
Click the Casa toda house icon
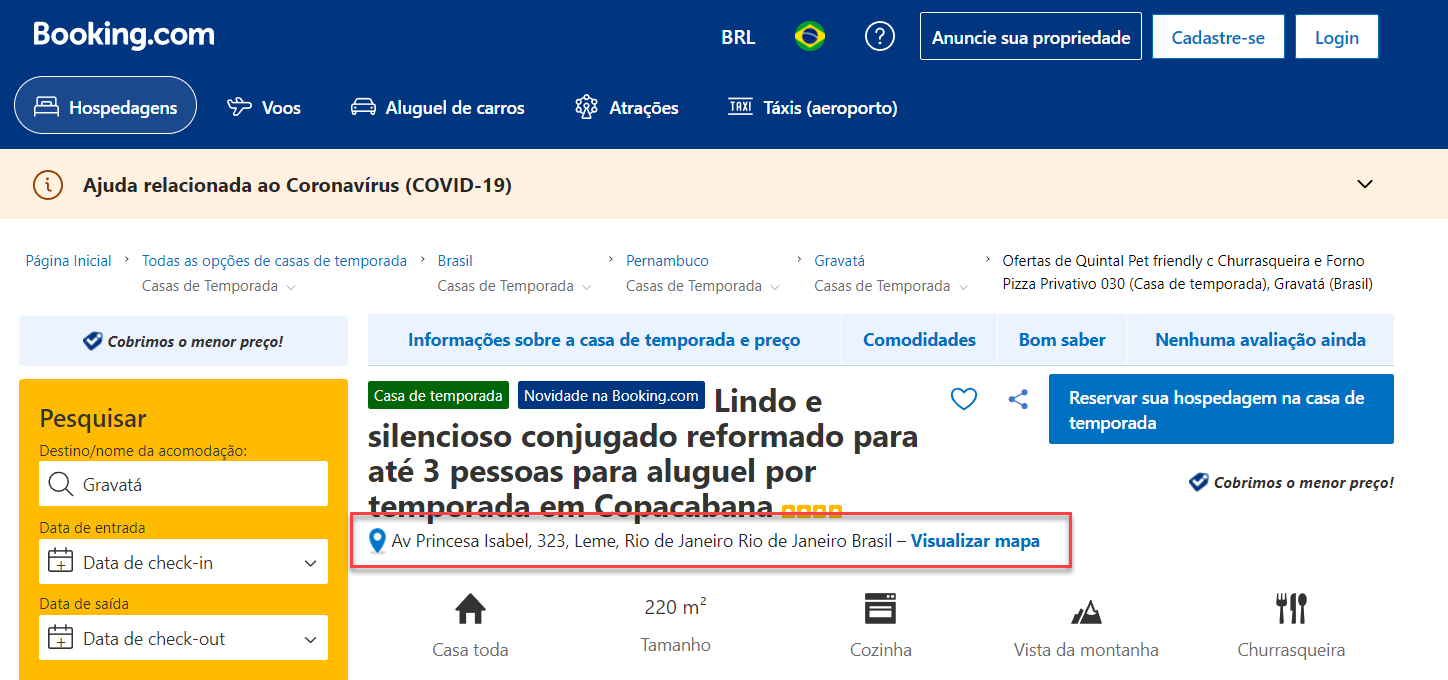[470, 608]
